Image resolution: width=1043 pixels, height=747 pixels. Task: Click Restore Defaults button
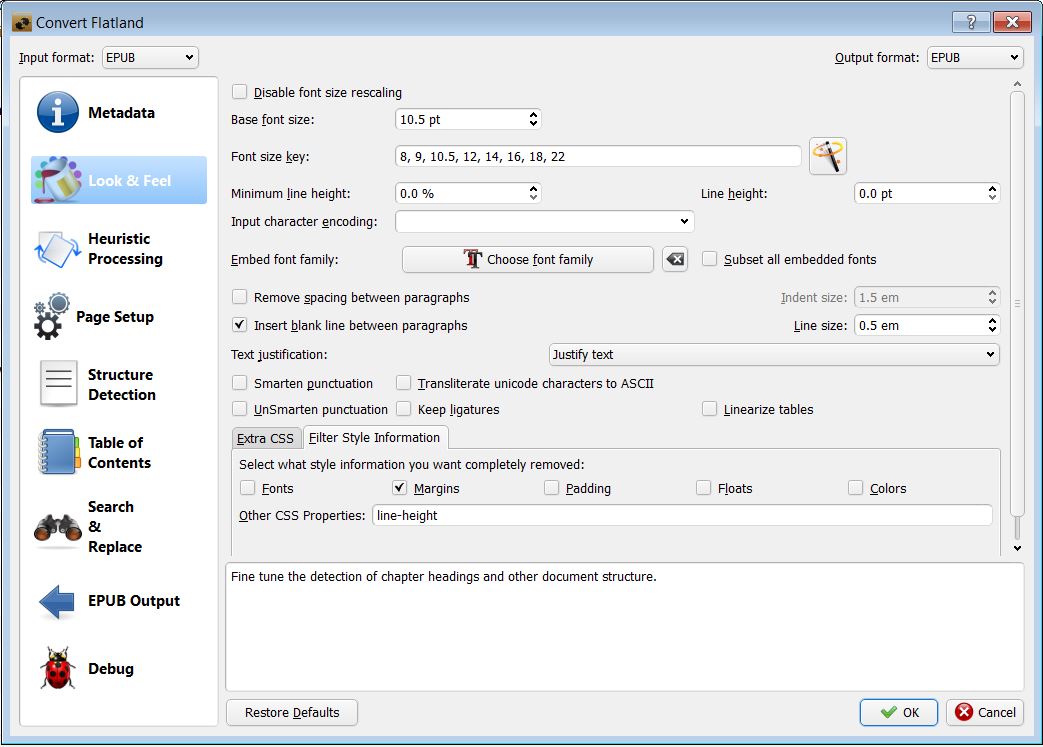pos(292,712)
